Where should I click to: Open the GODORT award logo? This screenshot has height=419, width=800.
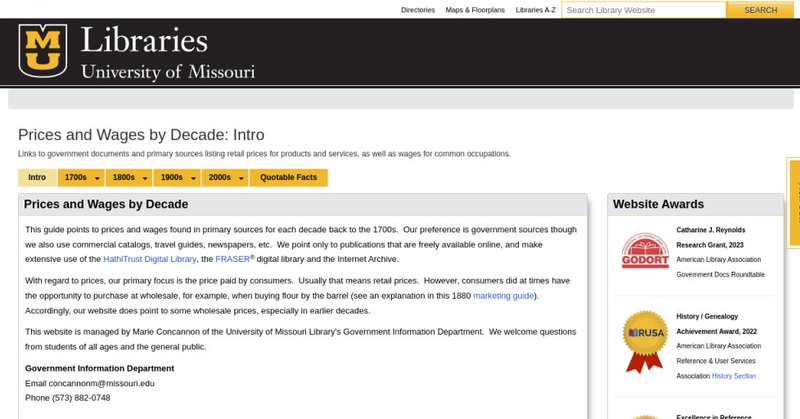[x=645, y=250]
